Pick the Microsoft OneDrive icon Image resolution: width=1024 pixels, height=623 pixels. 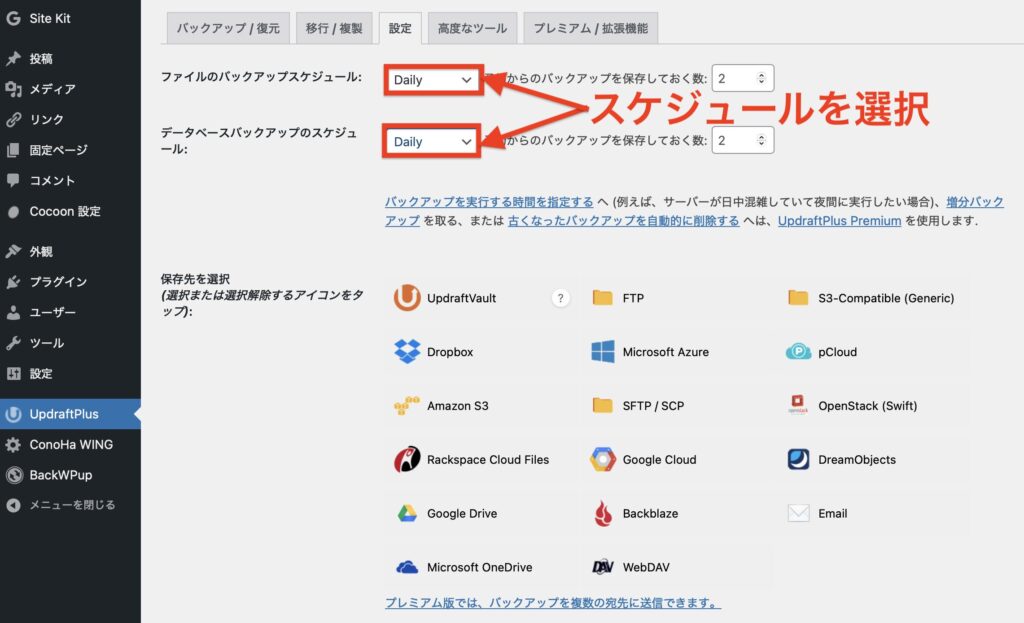pyautogui.click(x=407, y=567)
